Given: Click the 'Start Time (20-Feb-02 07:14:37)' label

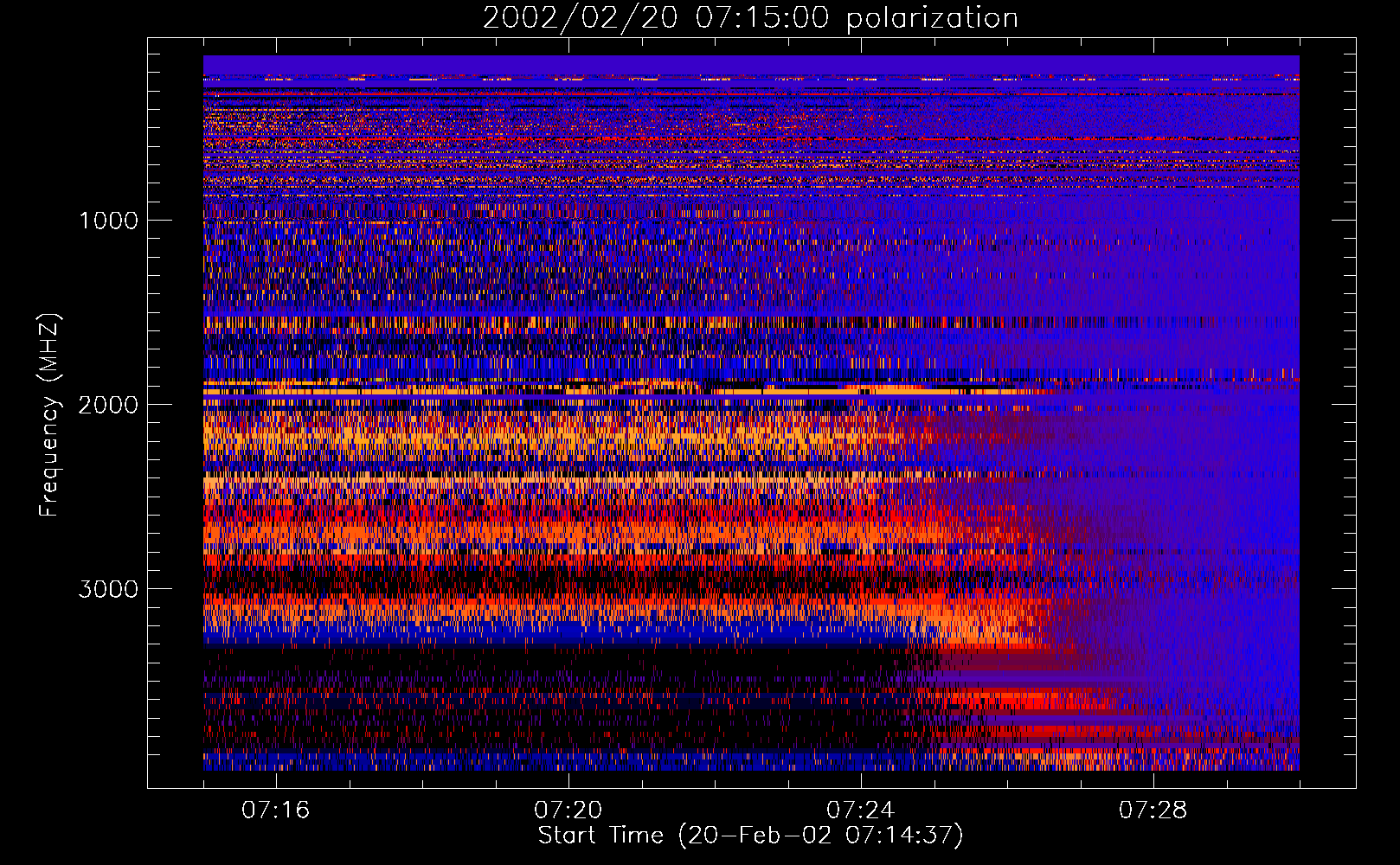Looking at the screenshot, I should tap(750, 836).
